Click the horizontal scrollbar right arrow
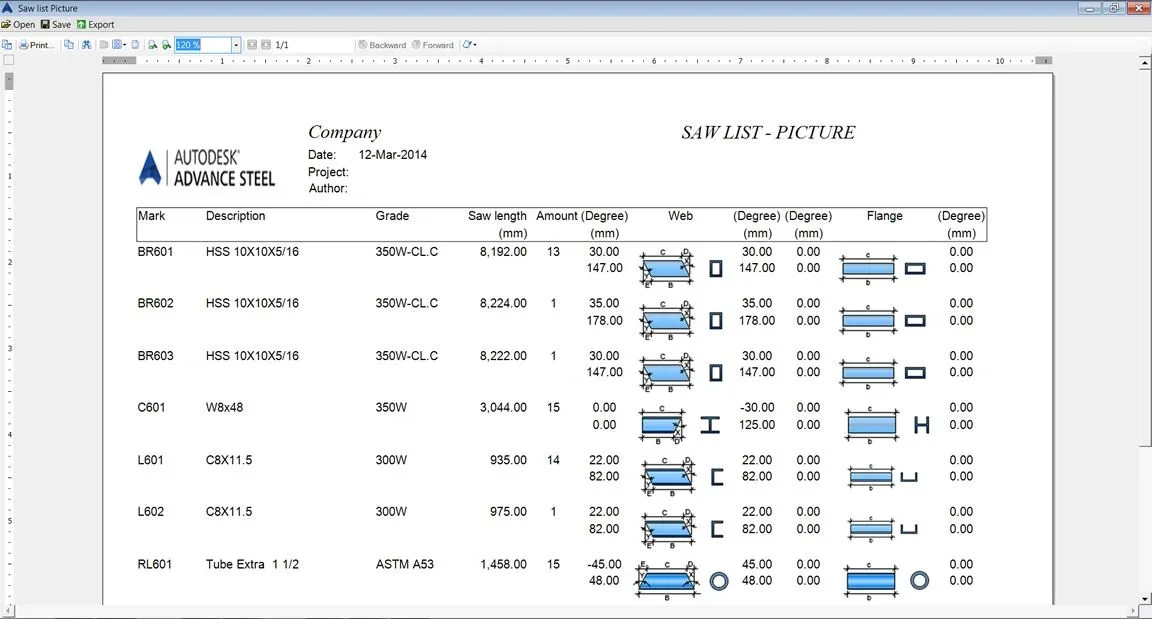Viewport: 1152px width, 619px height. click(x=1134, y=611)
